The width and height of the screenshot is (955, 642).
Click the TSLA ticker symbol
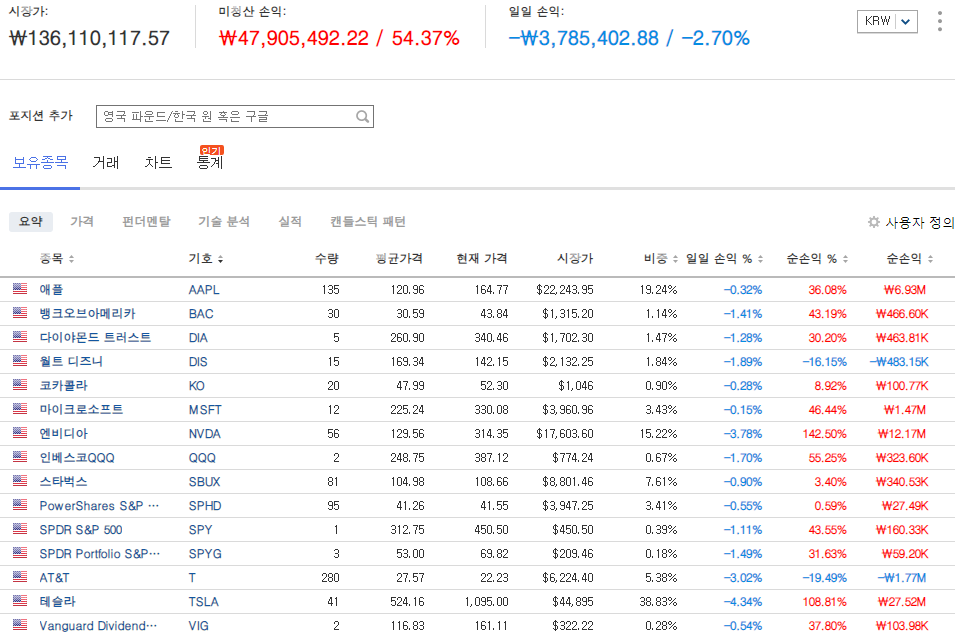[203, 601]
